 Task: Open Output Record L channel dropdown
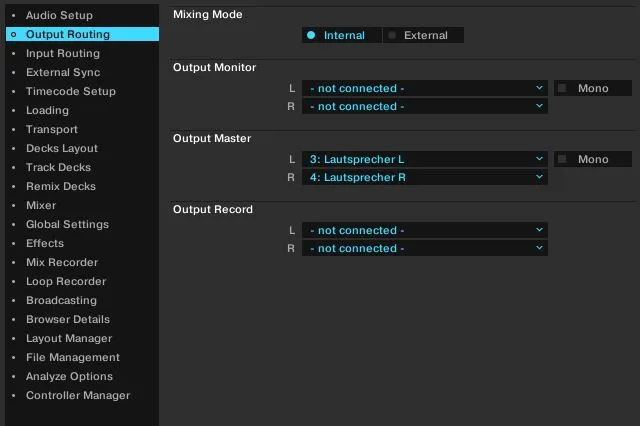pyautogui.click(x=424, y=230)
